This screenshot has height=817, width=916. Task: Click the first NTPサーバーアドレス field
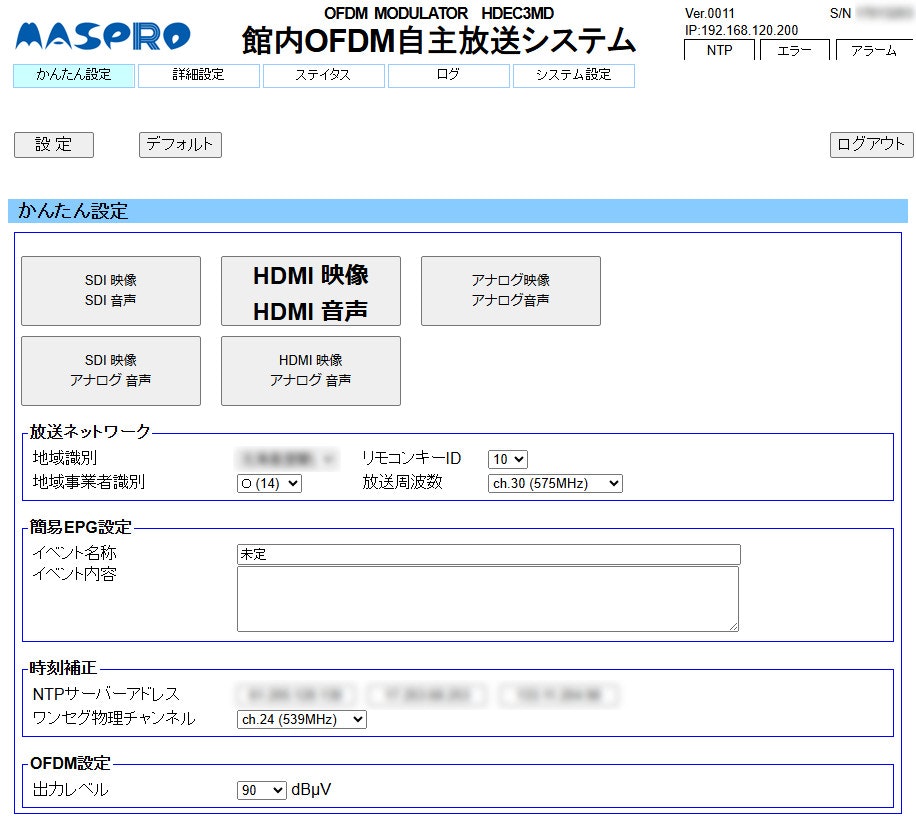pyautogui.click(x=296, y=695)
